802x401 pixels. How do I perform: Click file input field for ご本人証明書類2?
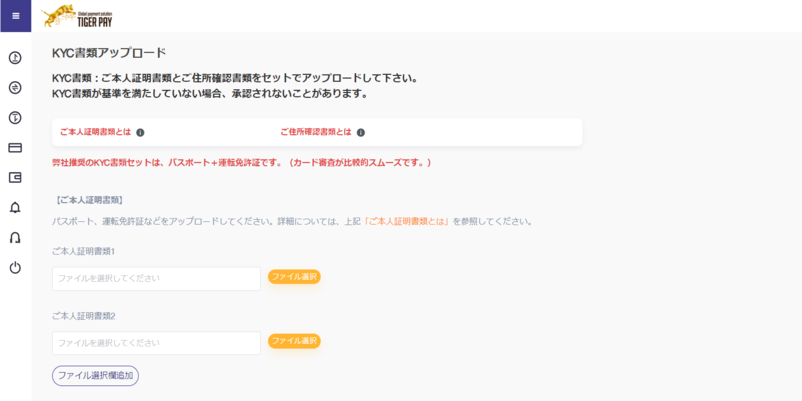[157, 343]
